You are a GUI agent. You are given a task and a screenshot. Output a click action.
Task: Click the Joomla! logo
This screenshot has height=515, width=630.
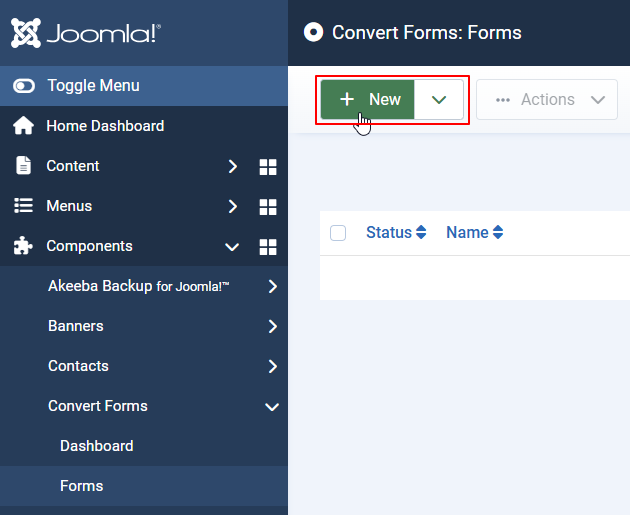(85, 33)
